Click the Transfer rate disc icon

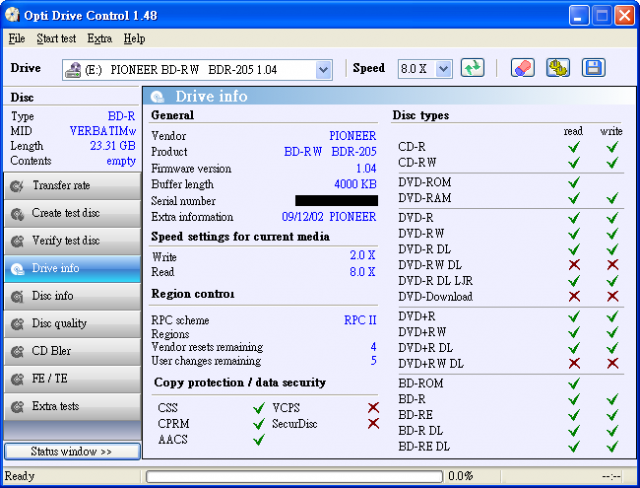(x=17, y=186)
